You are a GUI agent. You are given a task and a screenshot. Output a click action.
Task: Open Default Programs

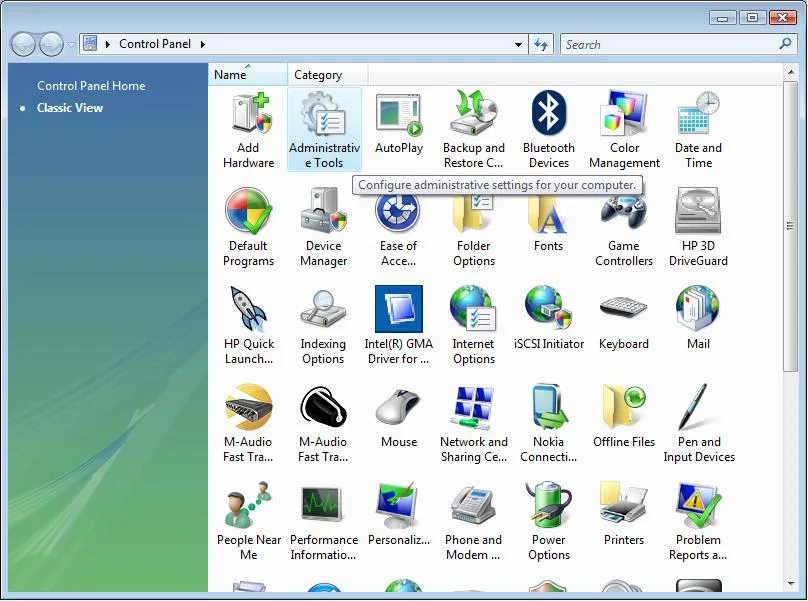[x=248, y=227]
